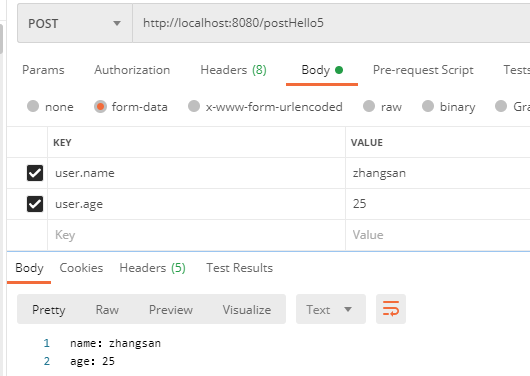Open the Tests tab
Image resolution: width=530 pixels, height=376 pixels.
pyautogui.click(x=516, y=70)
